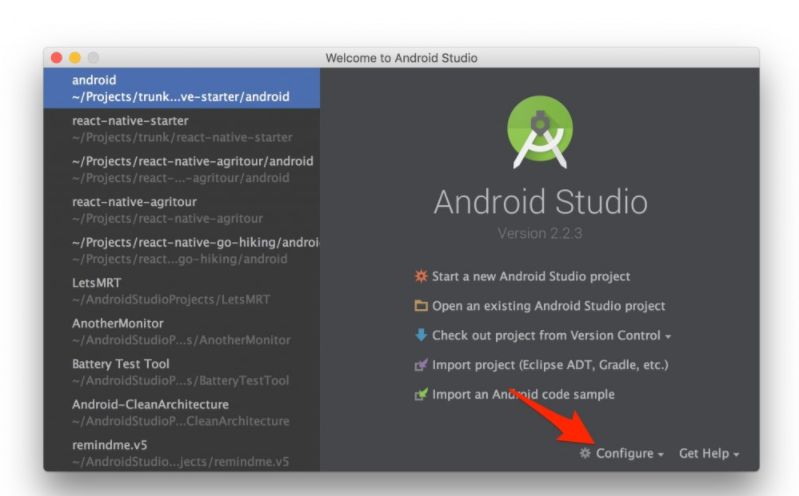Select Import project (Eclipse ADT, Gradle, etc.)
Screen dimensions: 799x496
[550, 365]
